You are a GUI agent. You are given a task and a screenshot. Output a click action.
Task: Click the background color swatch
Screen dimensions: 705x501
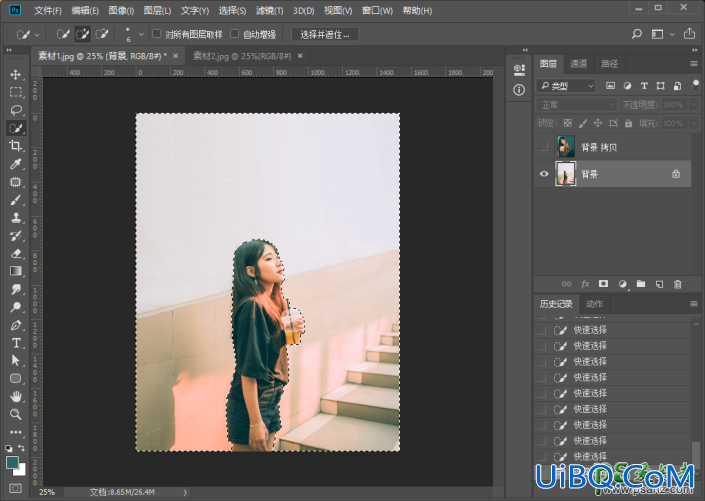[21, 470]
